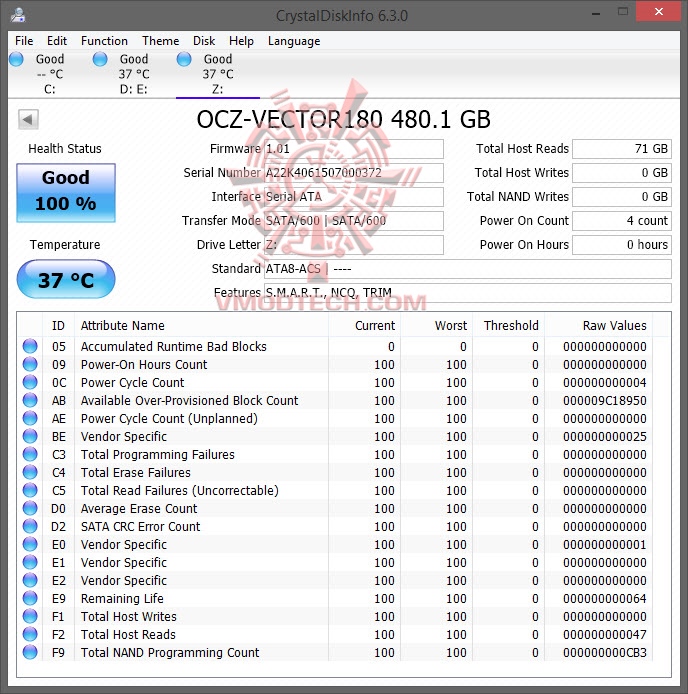The height and width of the screenshot is (694, 688).
Task: Click the status orb for drive C:
Action: [x=16, y=59]
